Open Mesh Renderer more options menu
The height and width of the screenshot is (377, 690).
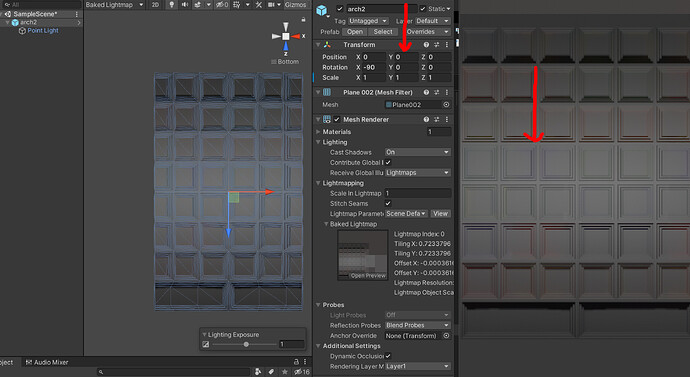[447, 120]
